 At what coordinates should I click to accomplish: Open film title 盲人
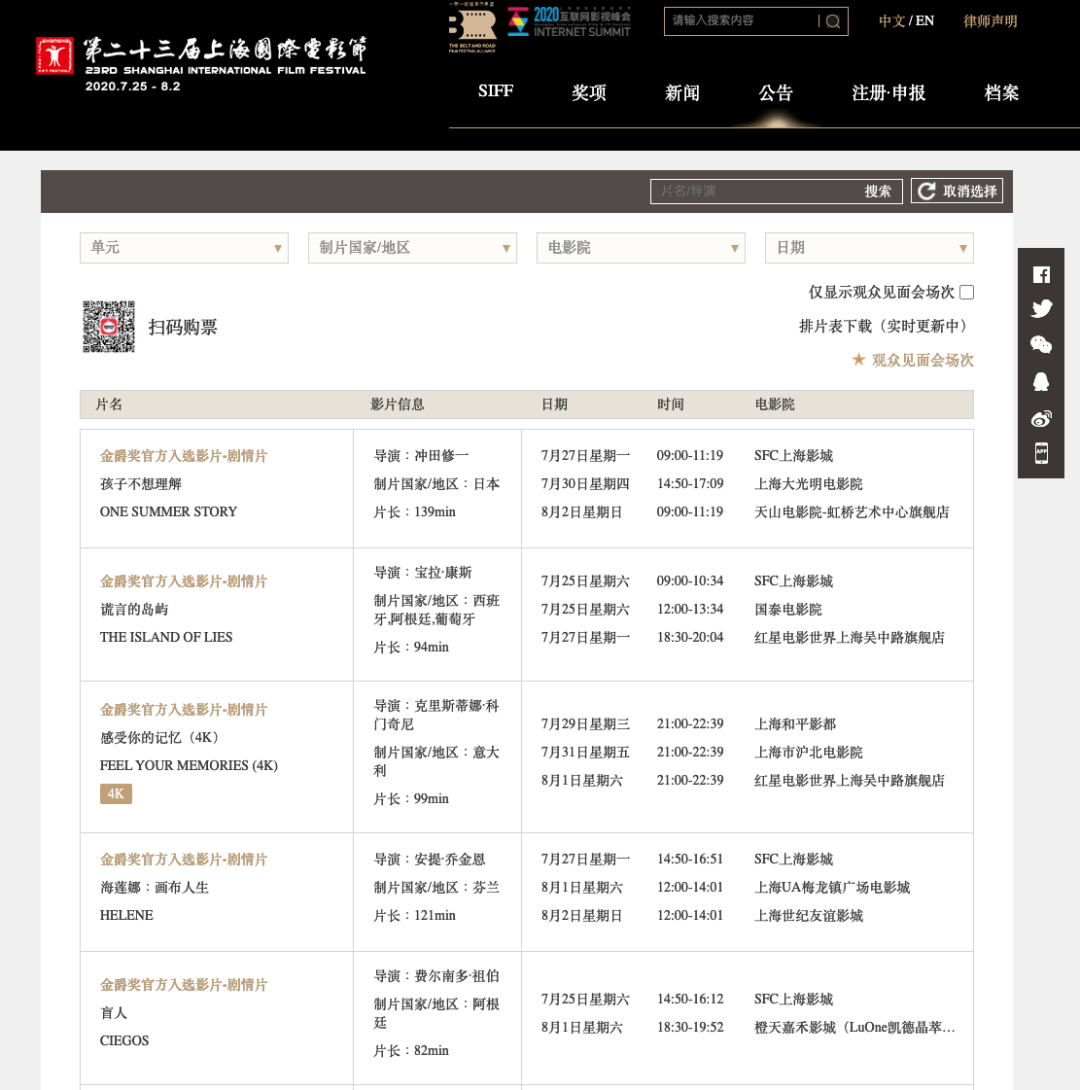point(114,1013)
